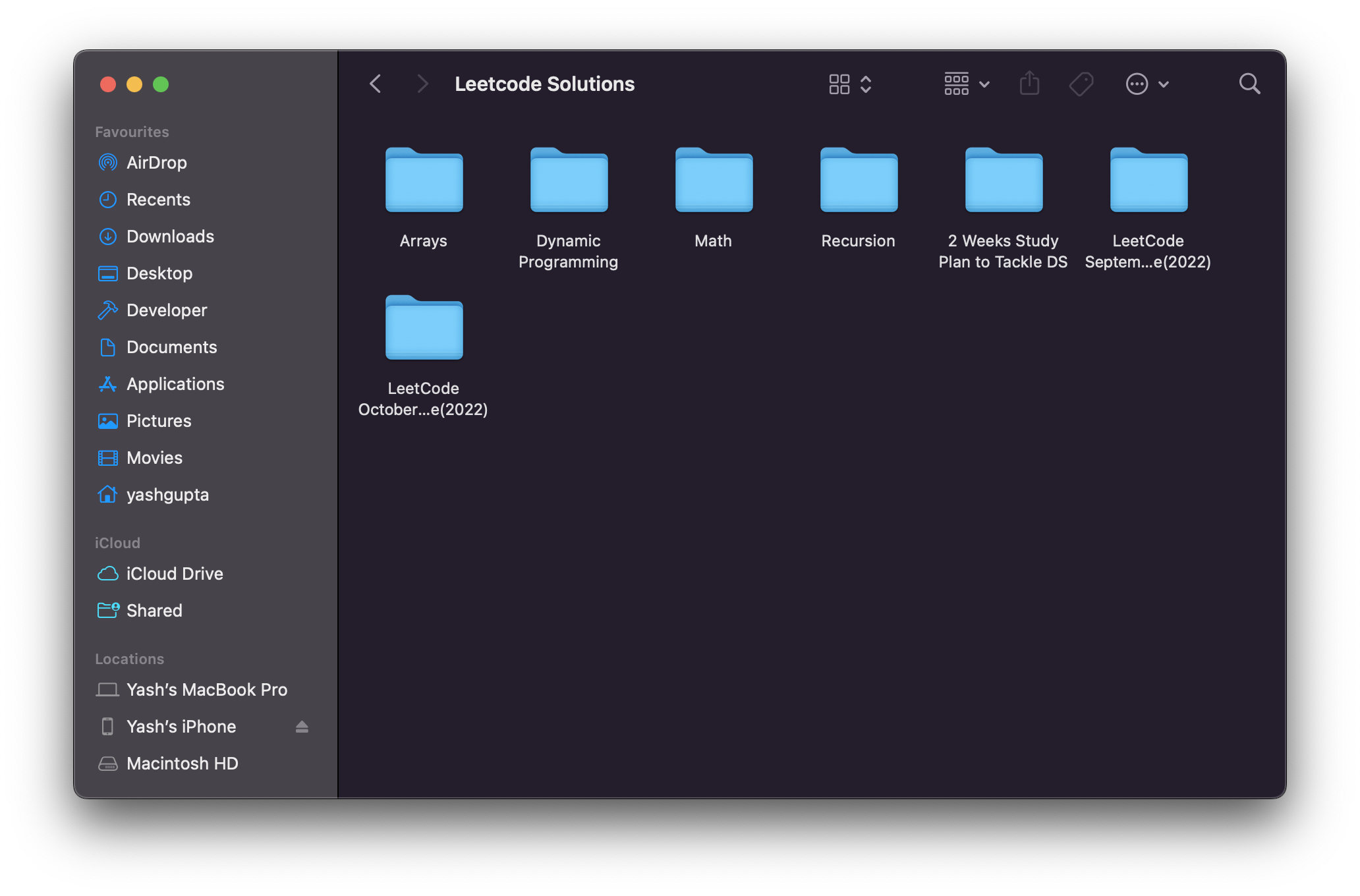This screenshot has width=1360, height=896.
Task: Go back with the left arrow
Action: coord(376,84)
